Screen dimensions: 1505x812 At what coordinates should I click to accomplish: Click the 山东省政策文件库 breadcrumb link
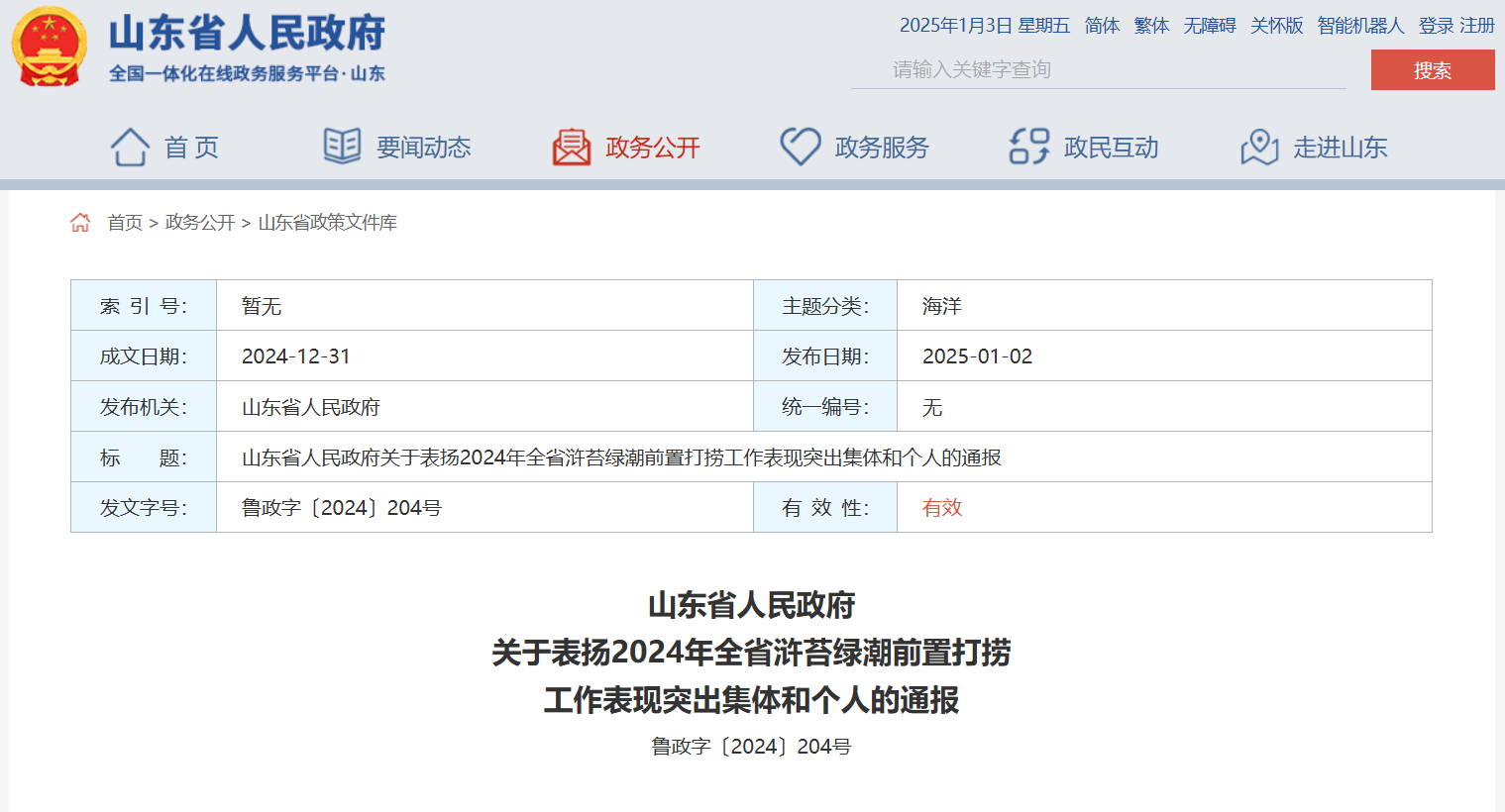pyautogui.click(x=327, y=223)
